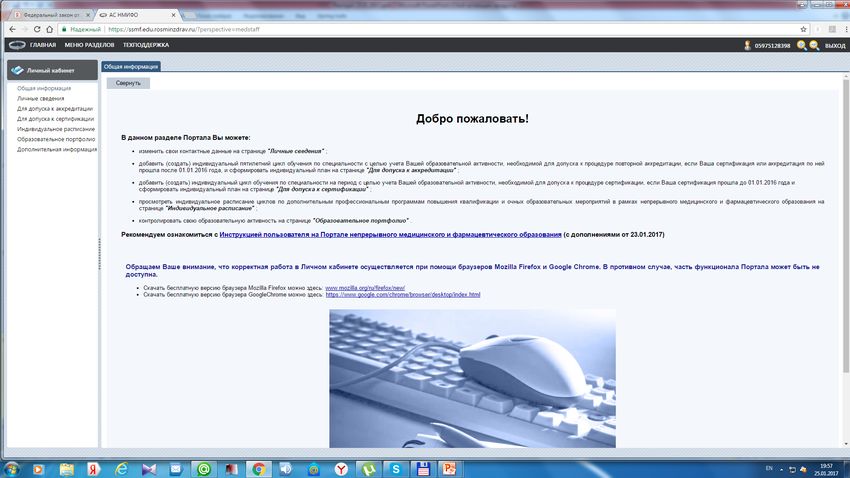
Task: Log out via ВЫХОД
Action: [835, 46]
